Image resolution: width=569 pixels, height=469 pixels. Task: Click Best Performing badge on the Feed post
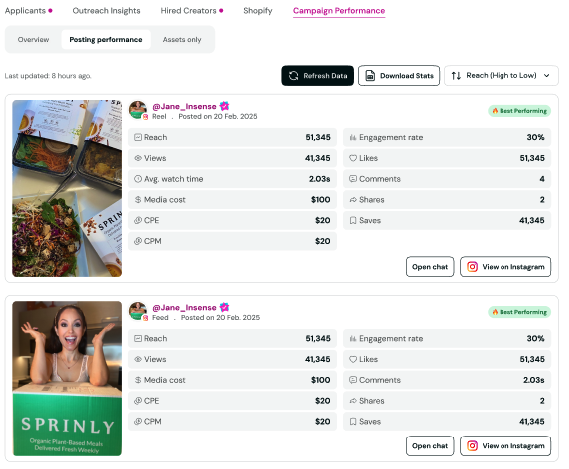point(520,312)
